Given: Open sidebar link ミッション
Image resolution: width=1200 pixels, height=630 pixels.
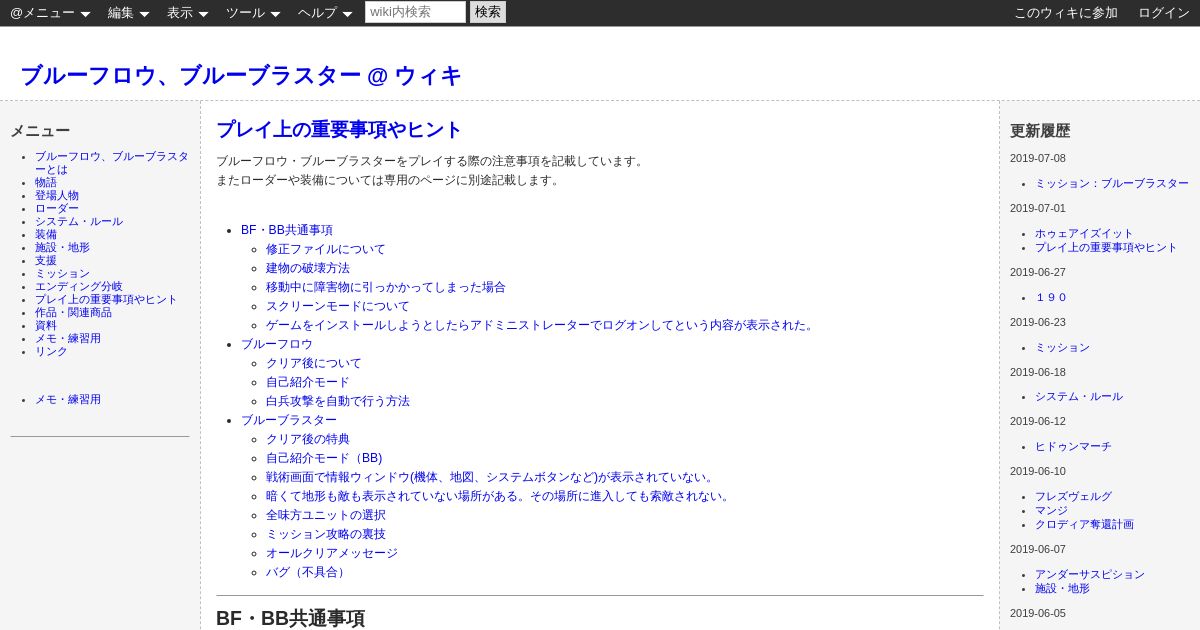Looking at the screenshot, I should coord(62,274).
